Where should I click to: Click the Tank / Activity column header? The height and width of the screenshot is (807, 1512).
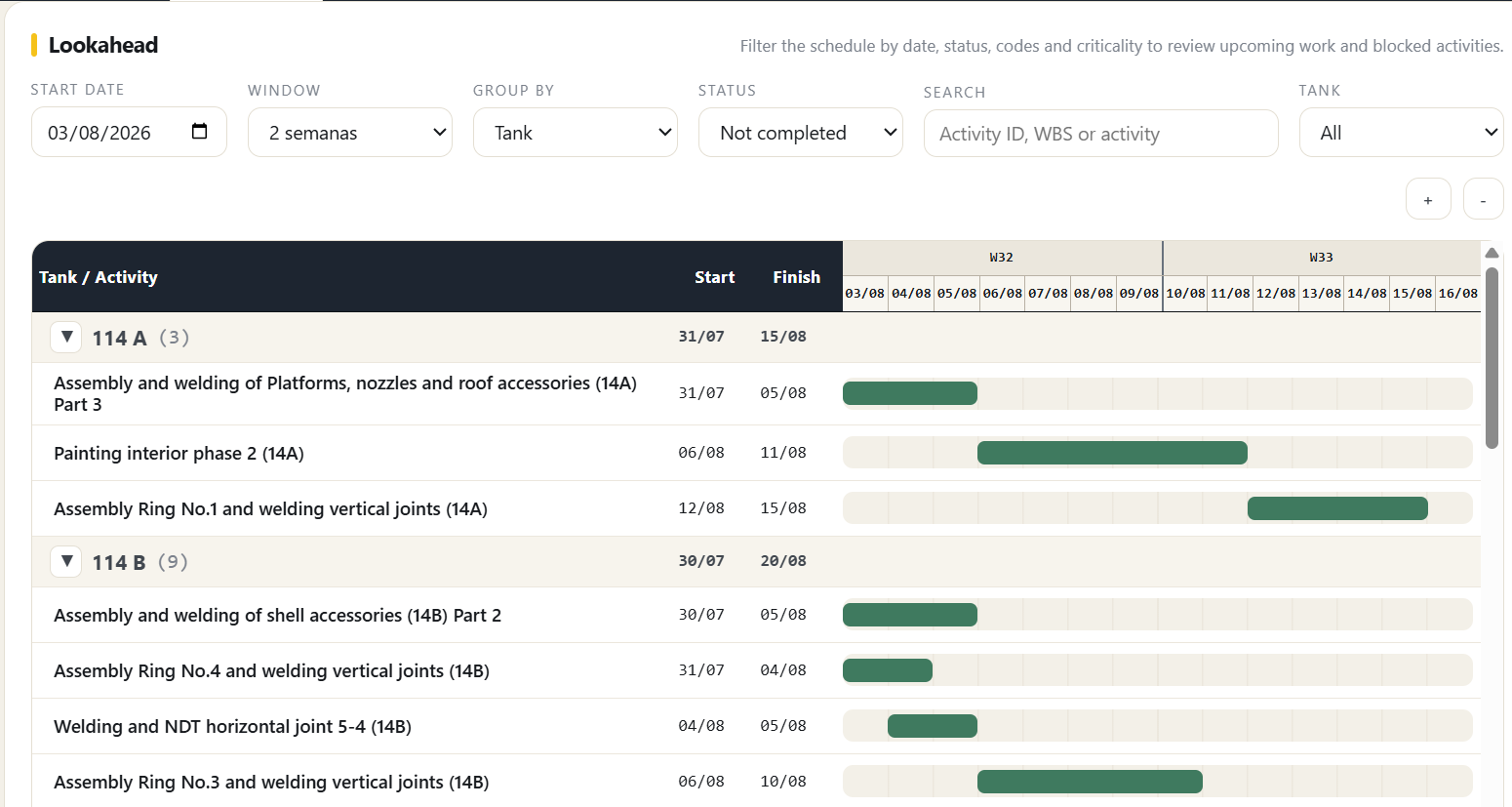tap(98, 277)
